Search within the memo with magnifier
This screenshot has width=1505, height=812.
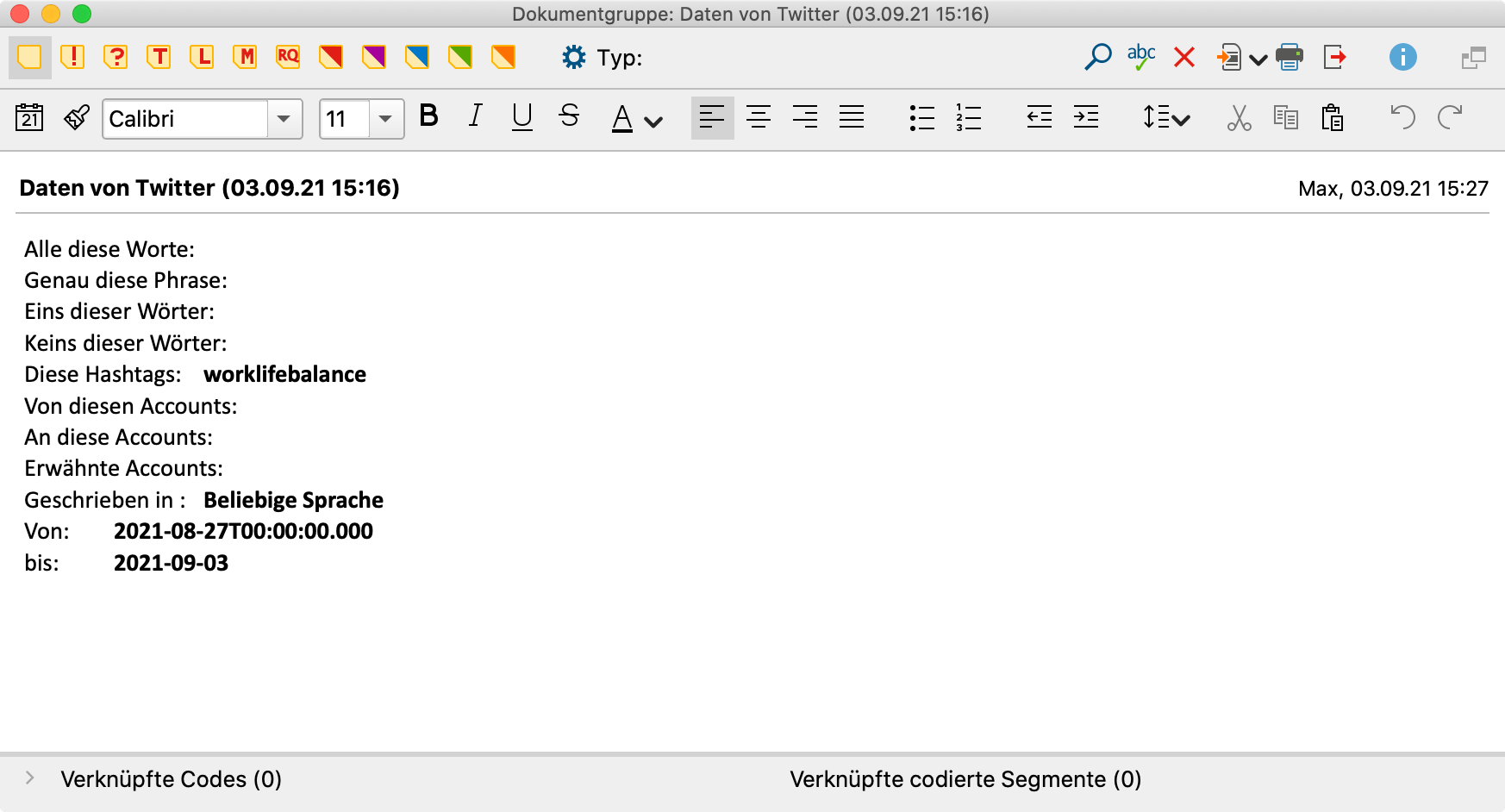point(1097,58)
